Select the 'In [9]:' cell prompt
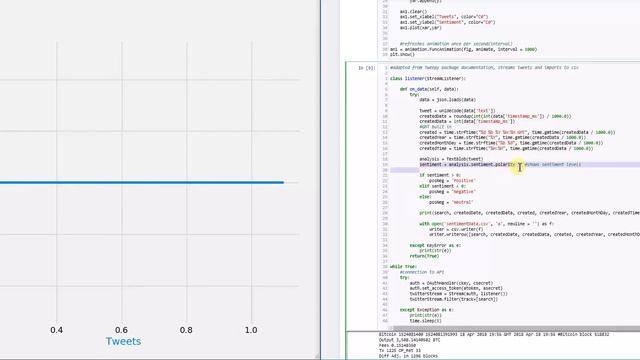Screen dimensions: 640x360 click(366, 68)
